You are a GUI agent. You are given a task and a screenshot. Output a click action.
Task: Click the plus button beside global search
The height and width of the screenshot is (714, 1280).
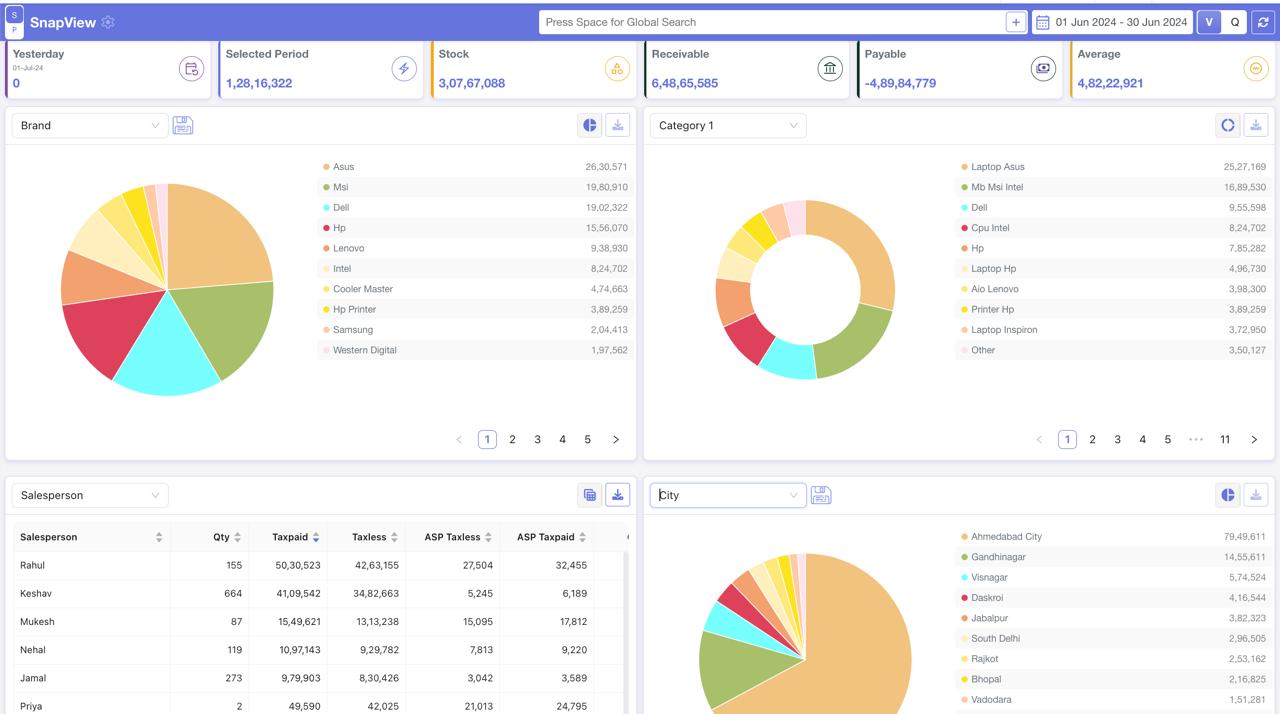click(x=1016, y=22)
